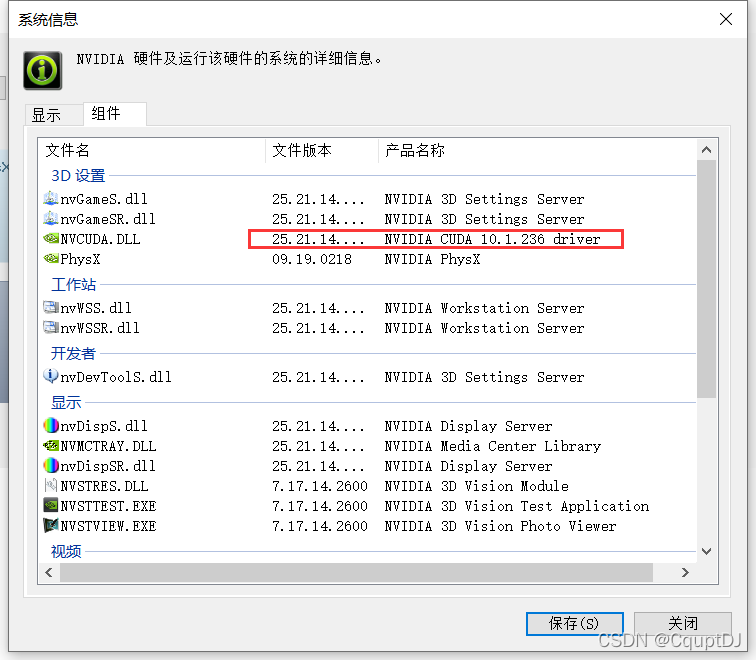Screen dimensions: 756x660
Task: Click the NVMCTRAY.DLL icon
Action: [x=51, y=445]
